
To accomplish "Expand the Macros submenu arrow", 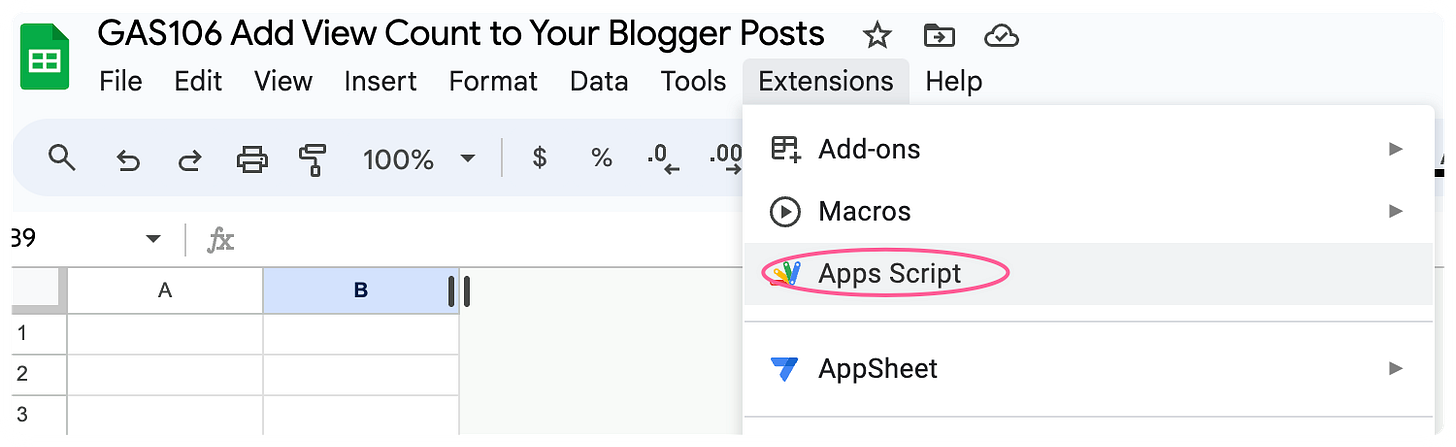I will [x=1396, y=211].
